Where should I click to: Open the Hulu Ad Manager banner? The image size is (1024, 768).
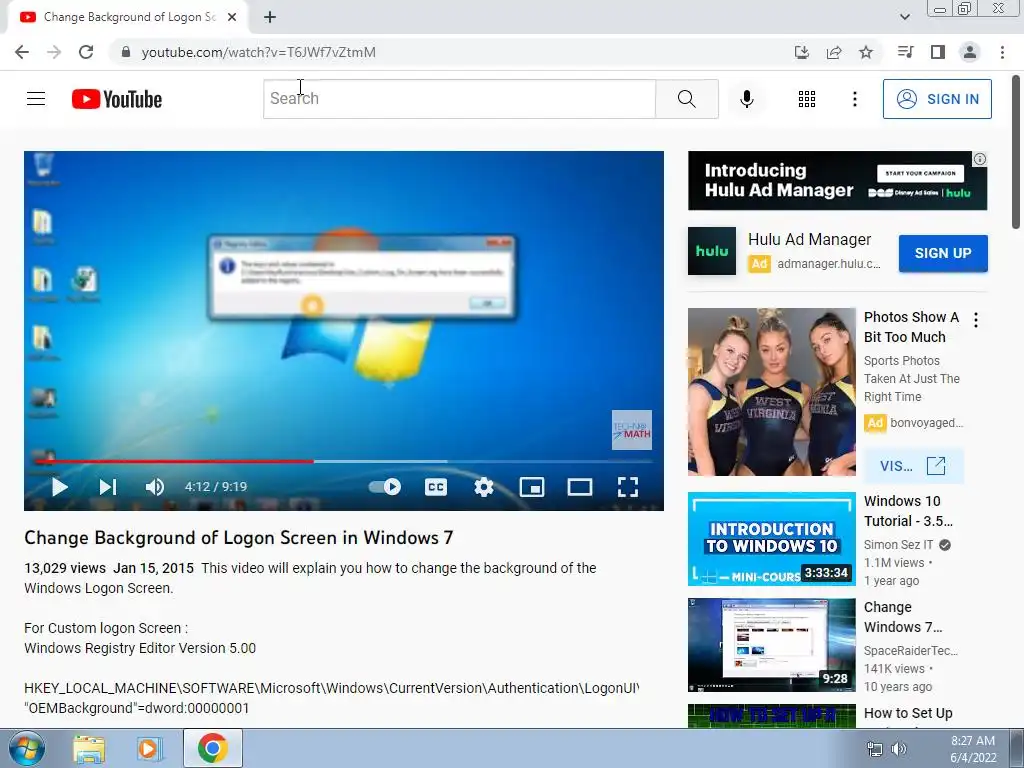point(837,181)
